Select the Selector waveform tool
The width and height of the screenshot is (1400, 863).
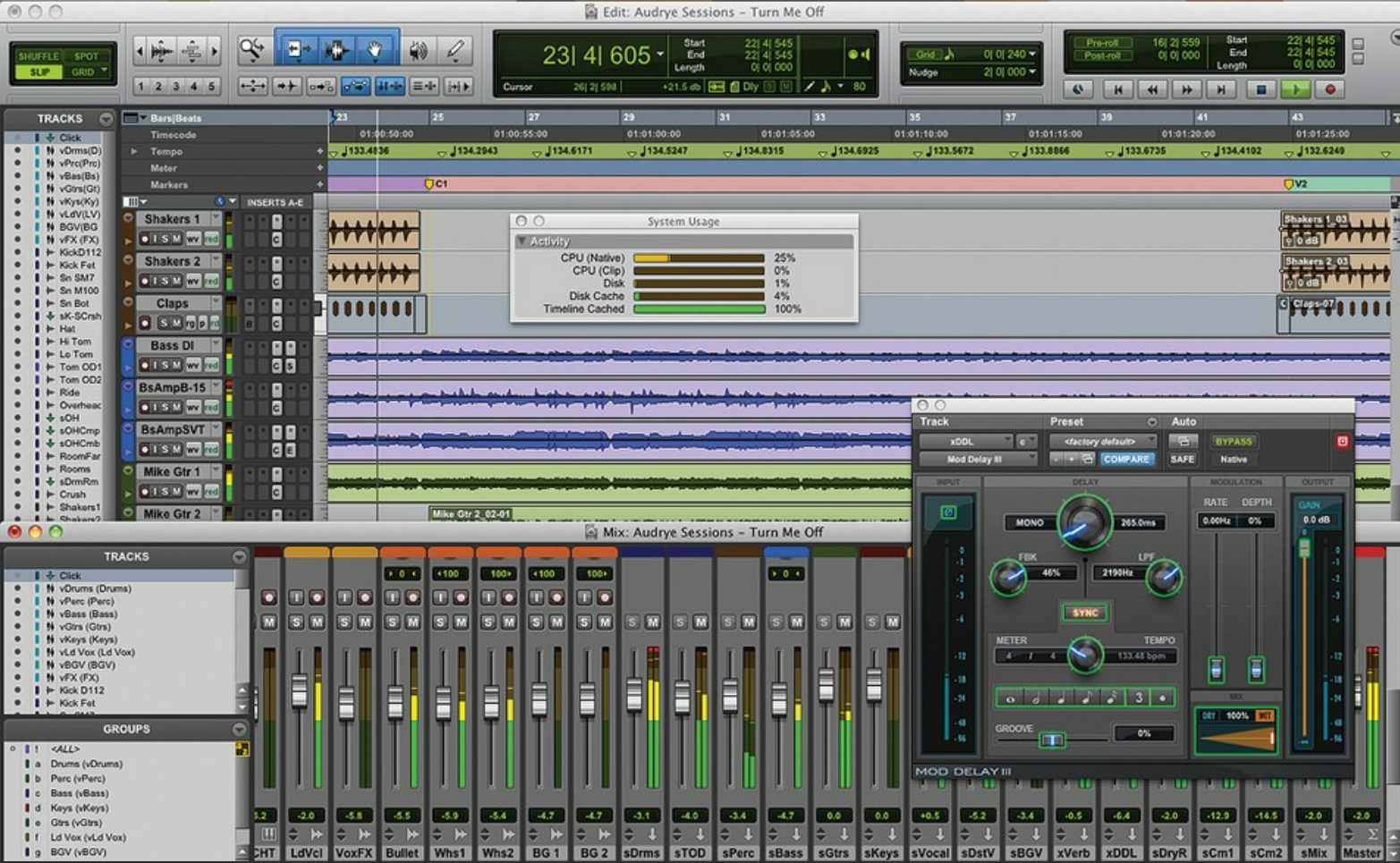point(335,50)
